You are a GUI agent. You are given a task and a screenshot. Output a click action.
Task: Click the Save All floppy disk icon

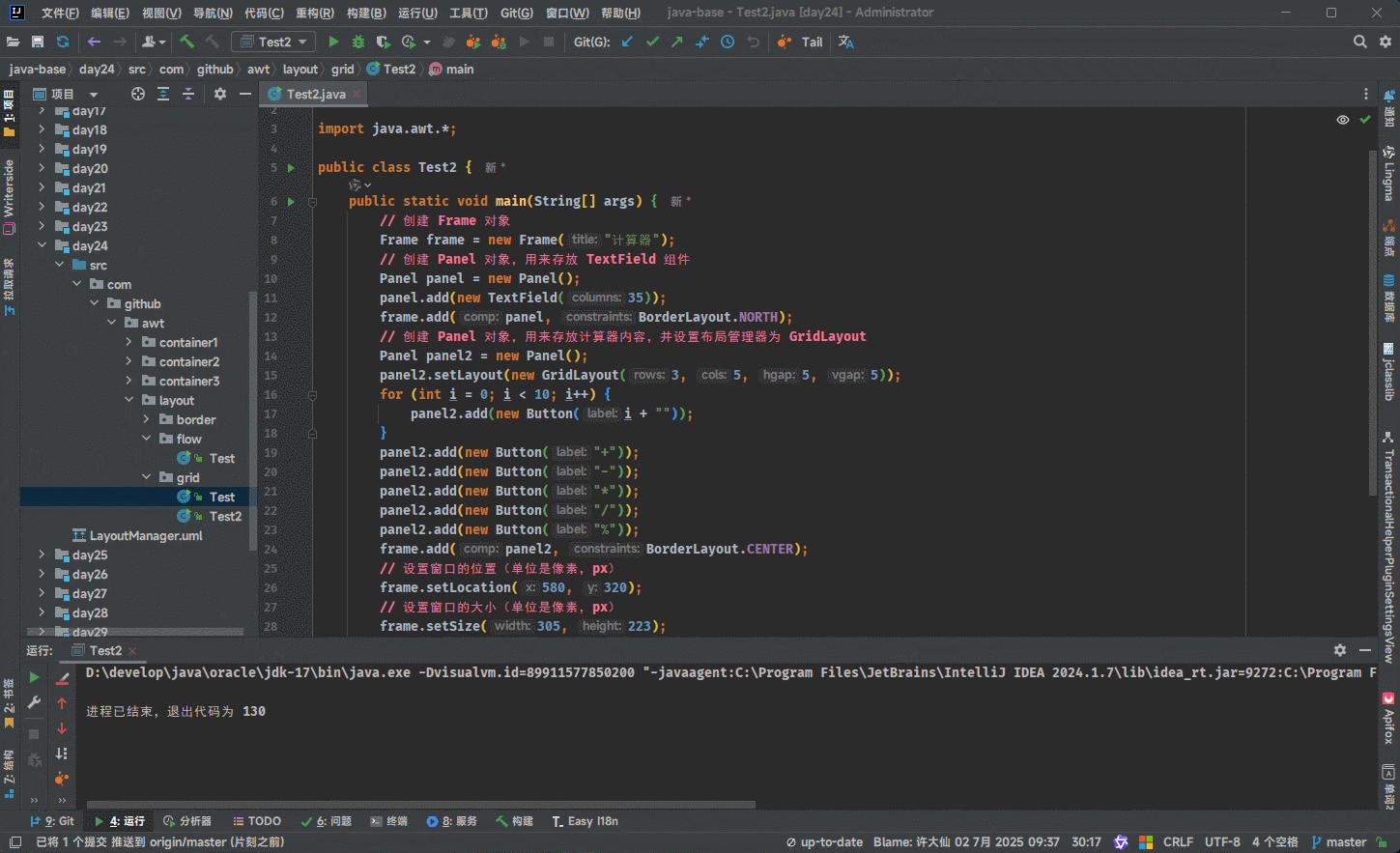38,42
